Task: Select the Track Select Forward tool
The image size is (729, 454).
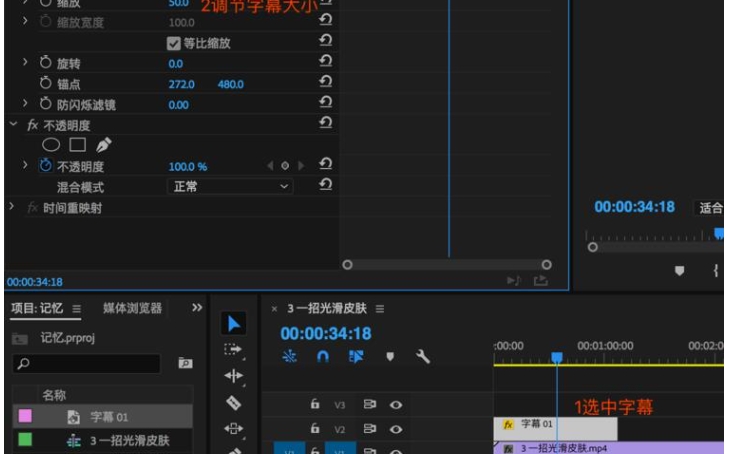Action: point(233,350)
